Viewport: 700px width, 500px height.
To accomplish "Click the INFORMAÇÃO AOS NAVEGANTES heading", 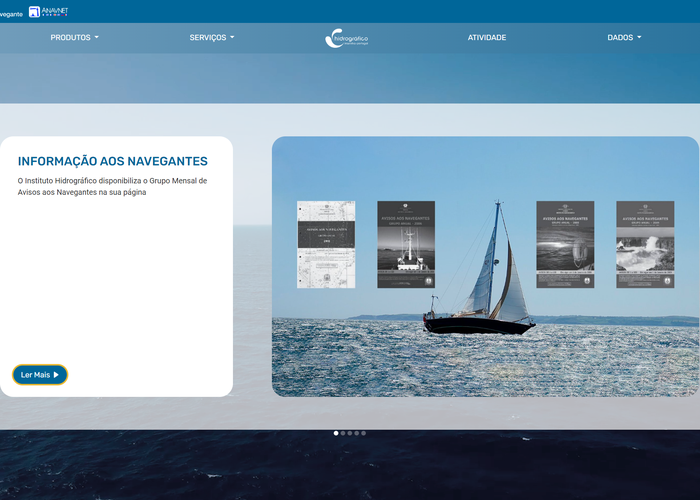I will pos(113,161).
